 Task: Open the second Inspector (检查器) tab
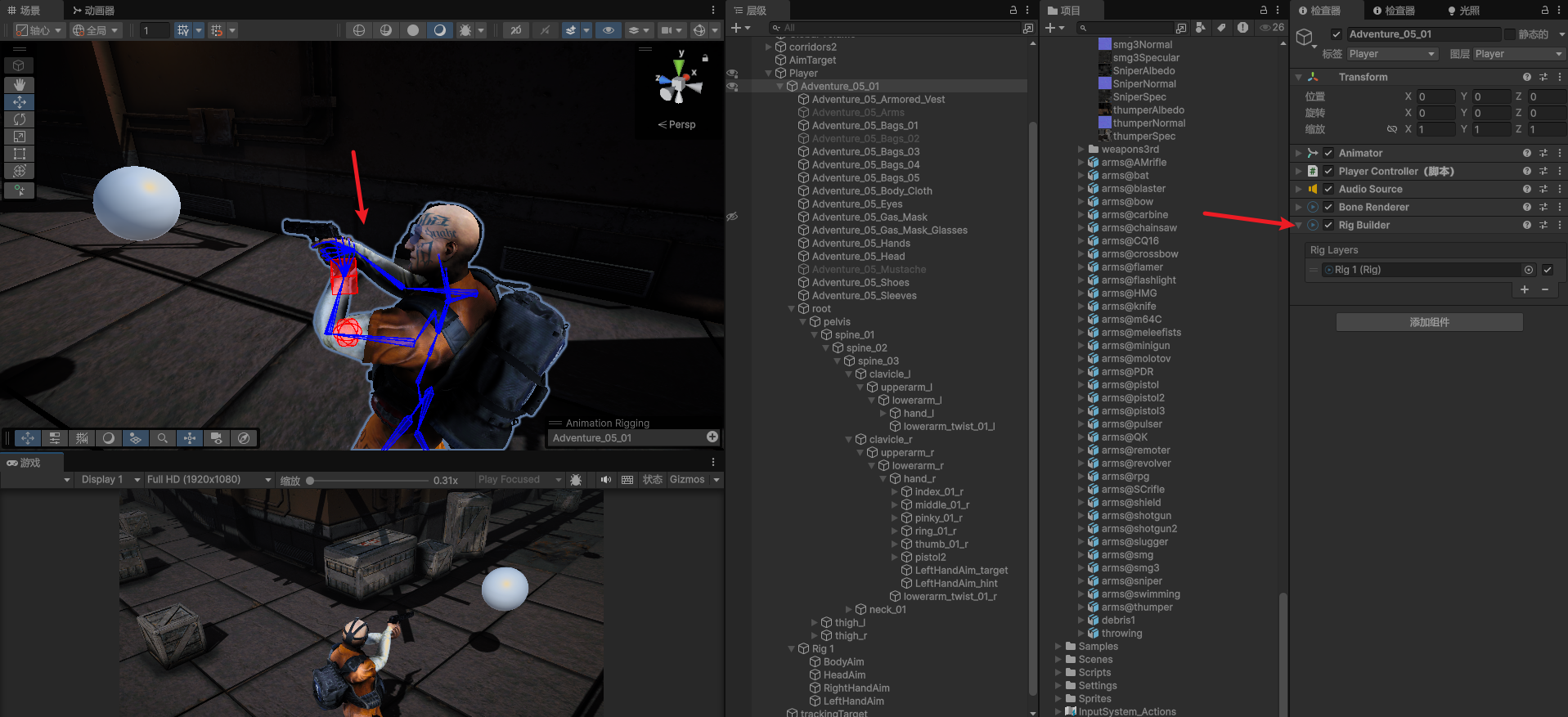point(1394,10)
